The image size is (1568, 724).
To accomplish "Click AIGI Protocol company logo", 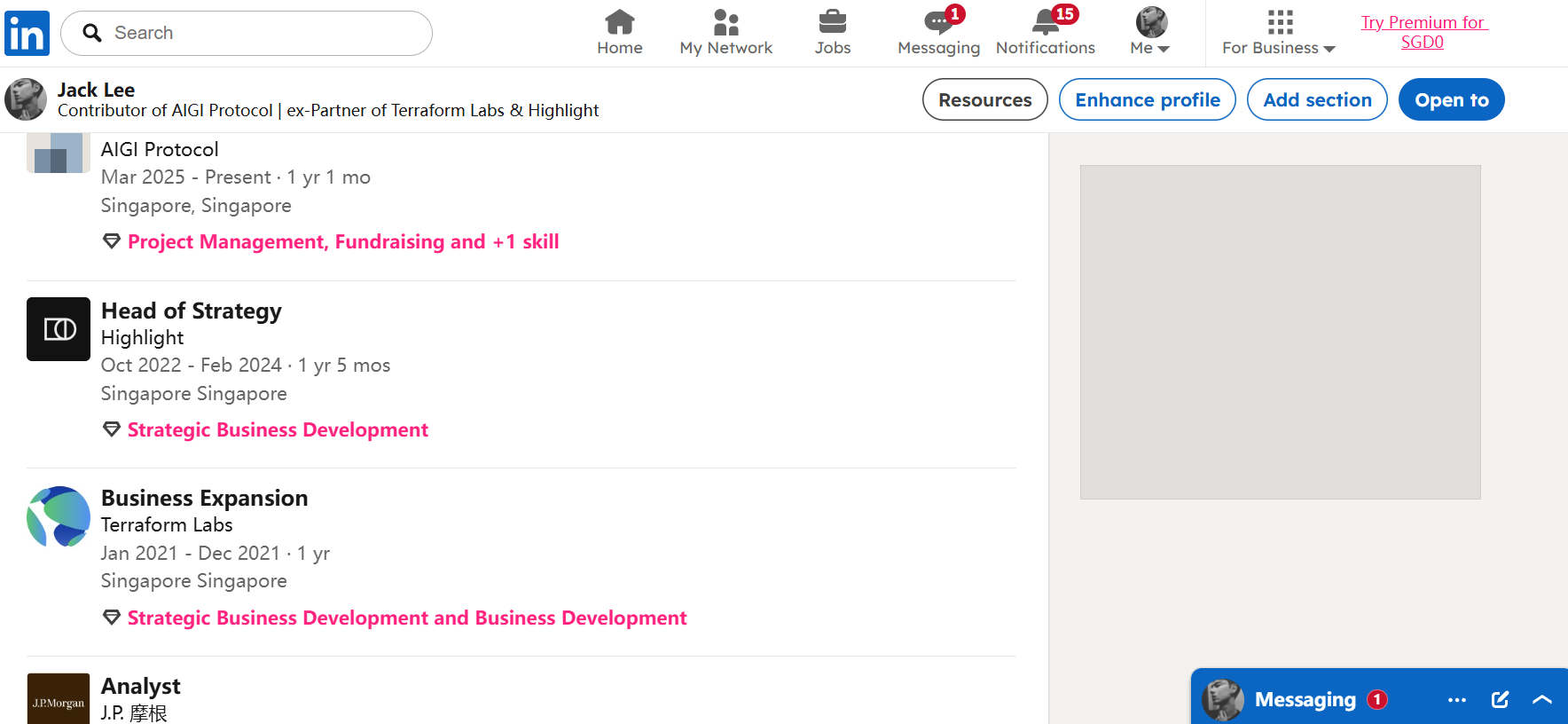I will pyautogui.click(x=59, y=153).
